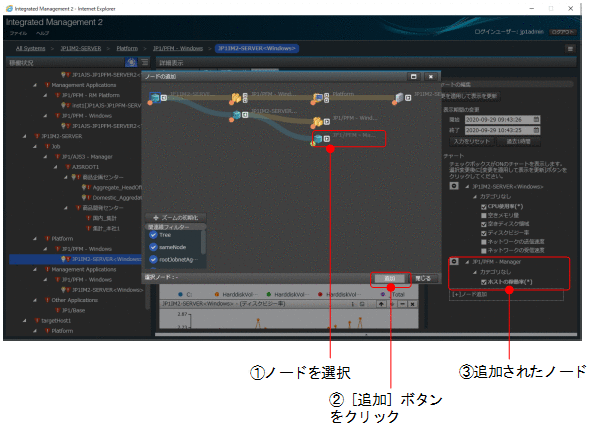The image size is (596, 433).
Task: Select the Platform node icon in the dialog
Action: tap(318, 98)
